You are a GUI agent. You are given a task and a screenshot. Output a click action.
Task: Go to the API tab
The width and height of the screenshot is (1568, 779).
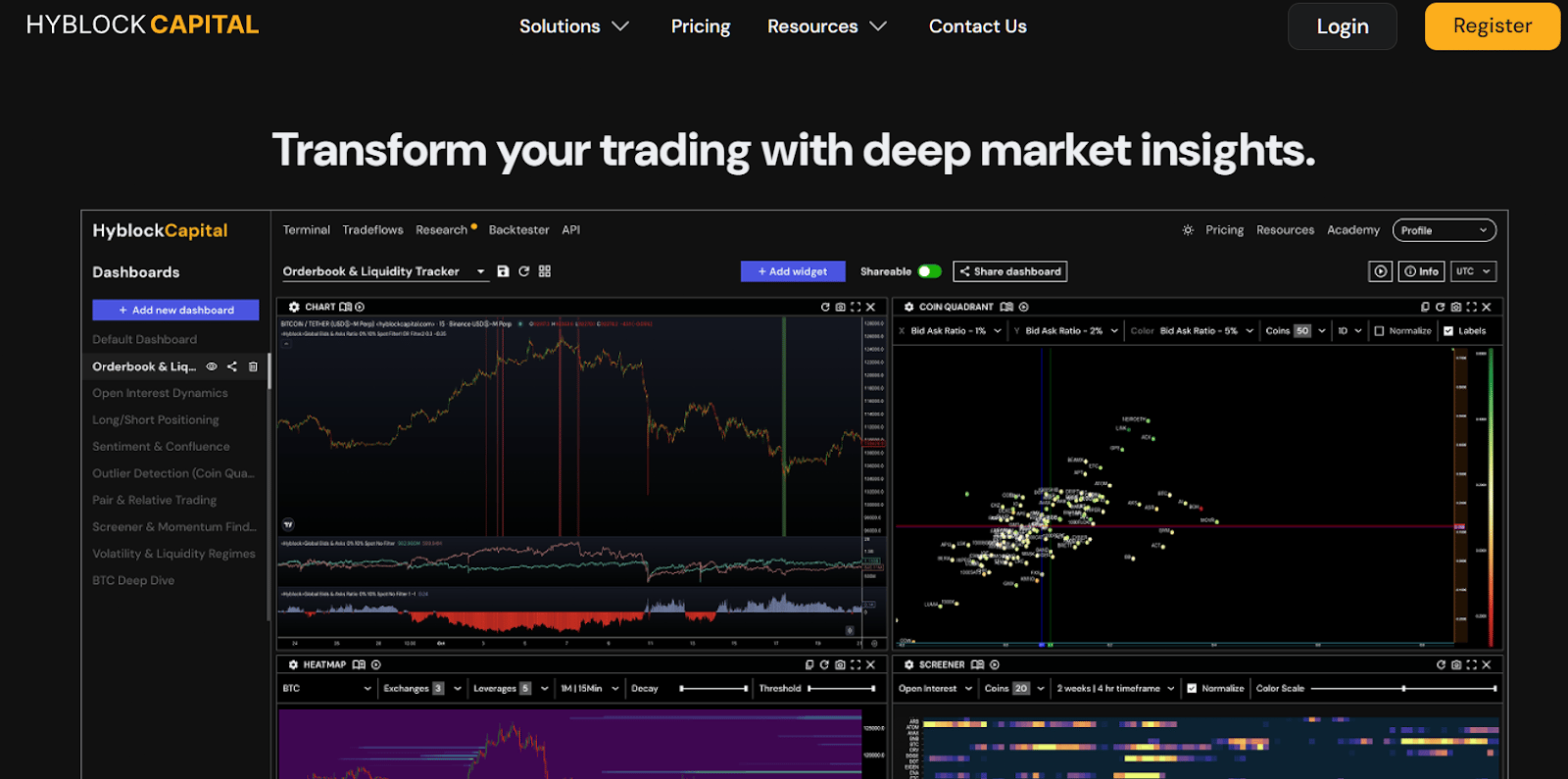[x=571, y=230]
